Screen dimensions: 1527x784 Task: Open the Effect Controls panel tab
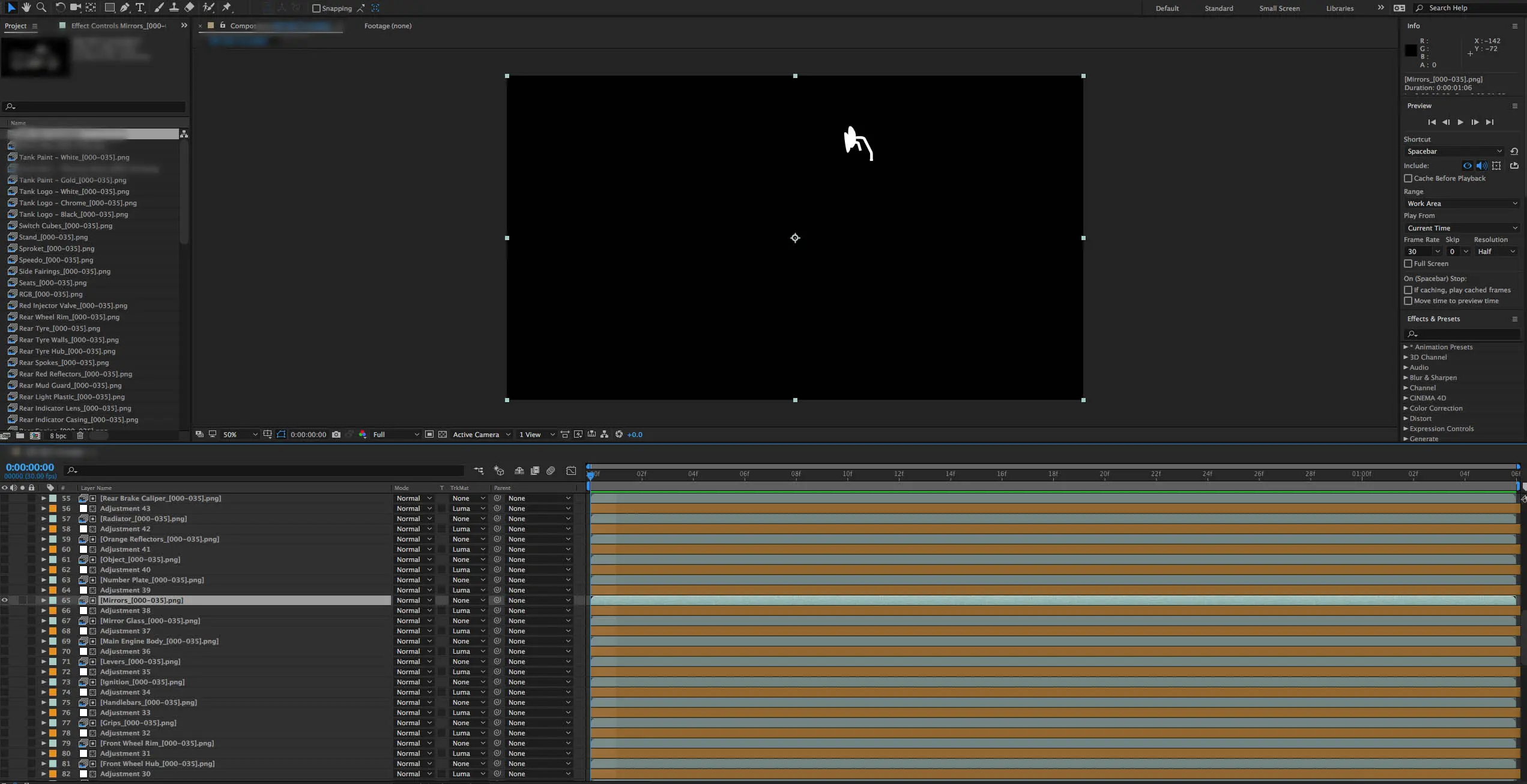(118, 26)
